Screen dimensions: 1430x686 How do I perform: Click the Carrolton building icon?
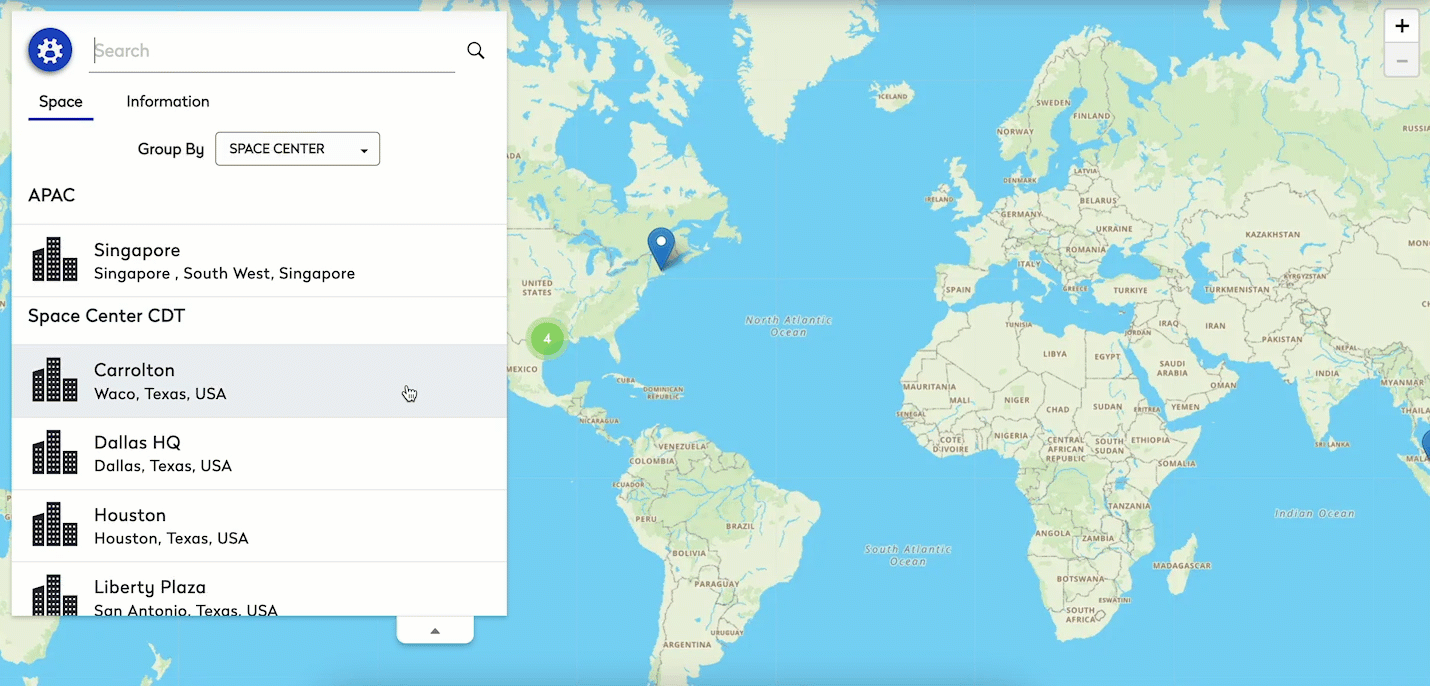coord(55,381)
